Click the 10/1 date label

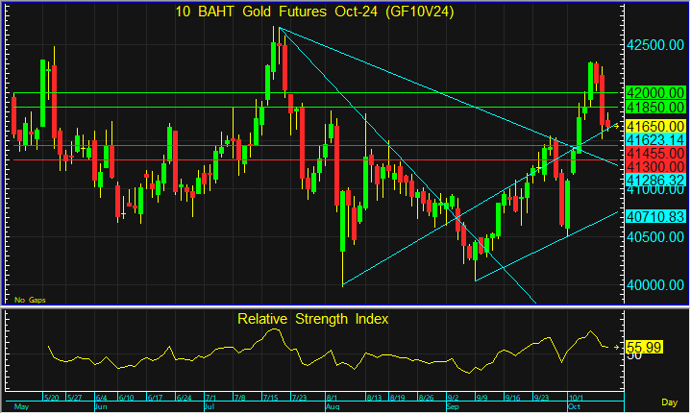click(576, 398)
